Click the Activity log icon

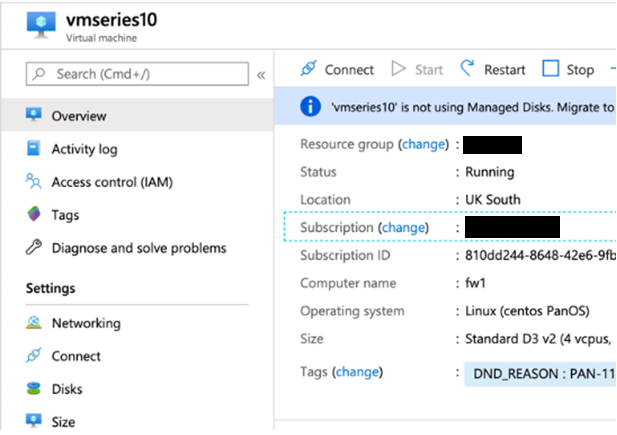click(34, 149)
